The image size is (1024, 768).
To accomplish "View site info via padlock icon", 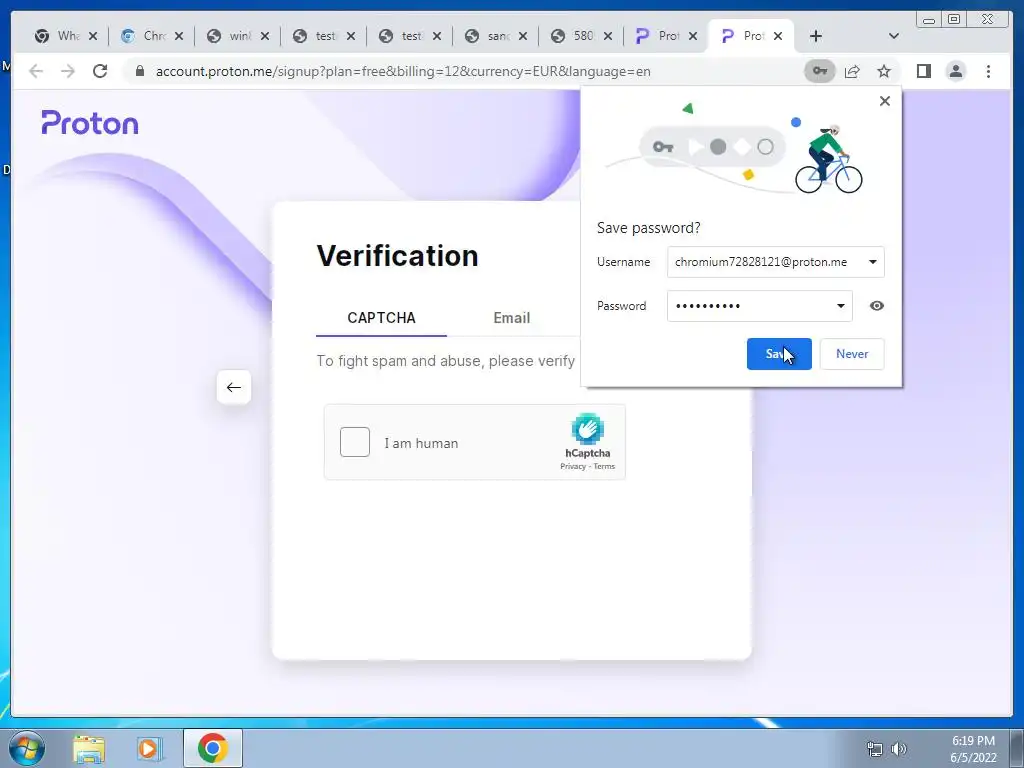I will pyautogui.click(x=139, y=71).
